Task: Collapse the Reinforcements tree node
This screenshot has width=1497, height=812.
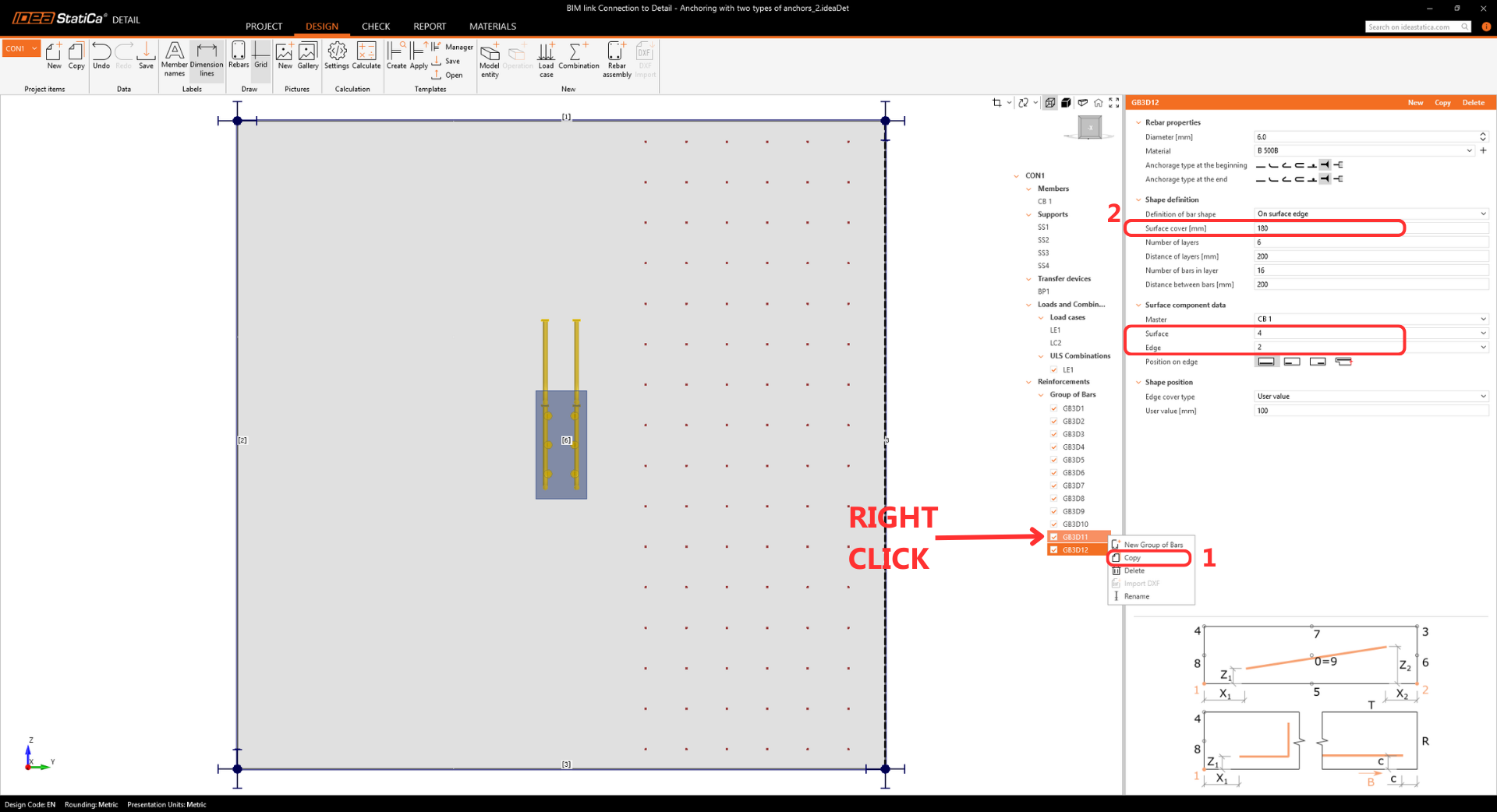Action: click(1029, 382)
